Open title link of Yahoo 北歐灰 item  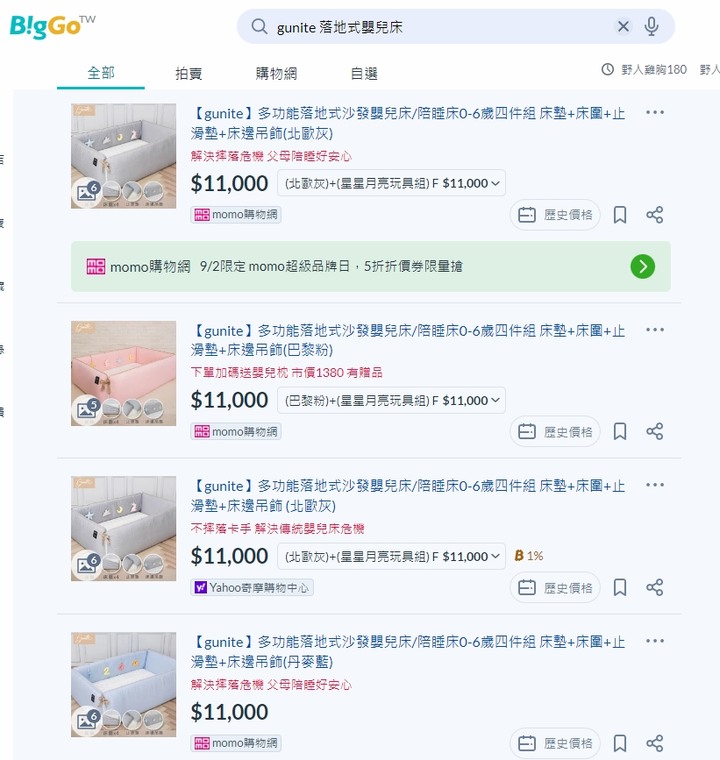tap(408, 495)
